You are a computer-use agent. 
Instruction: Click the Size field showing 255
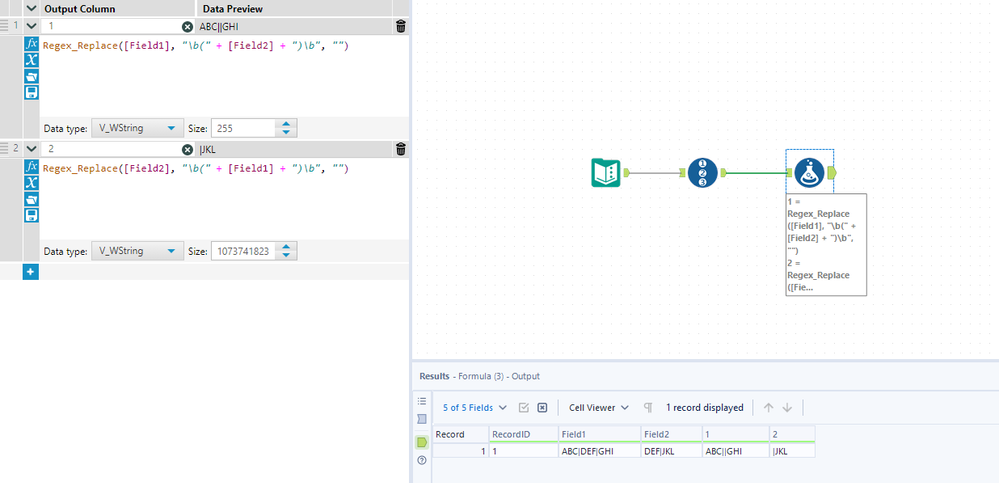tap(244, 128)
